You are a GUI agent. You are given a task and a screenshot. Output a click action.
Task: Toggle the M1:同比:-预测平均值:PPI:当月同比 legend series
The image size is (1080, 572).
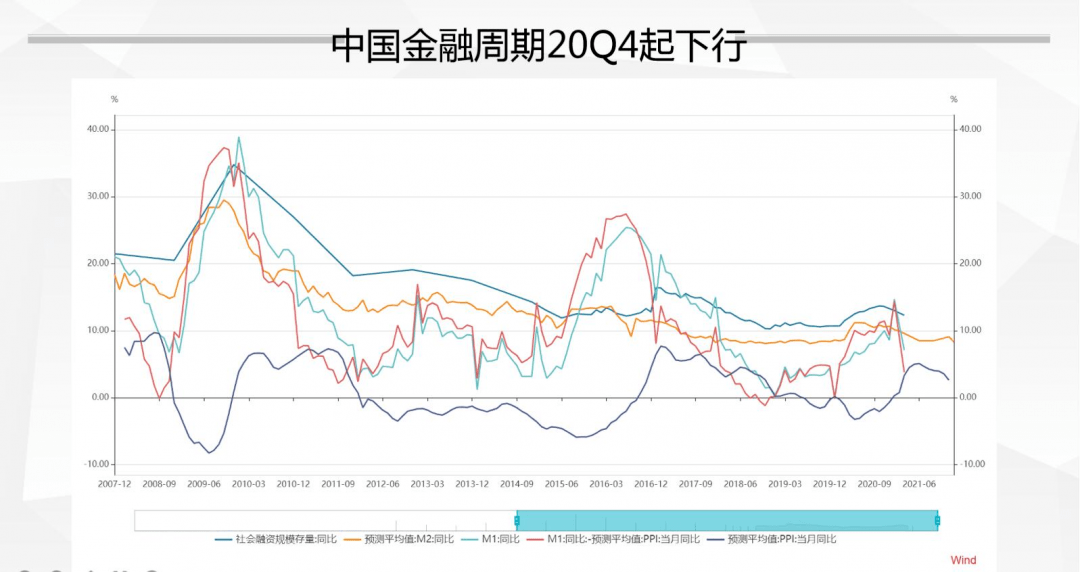click(x=613, y=539)
